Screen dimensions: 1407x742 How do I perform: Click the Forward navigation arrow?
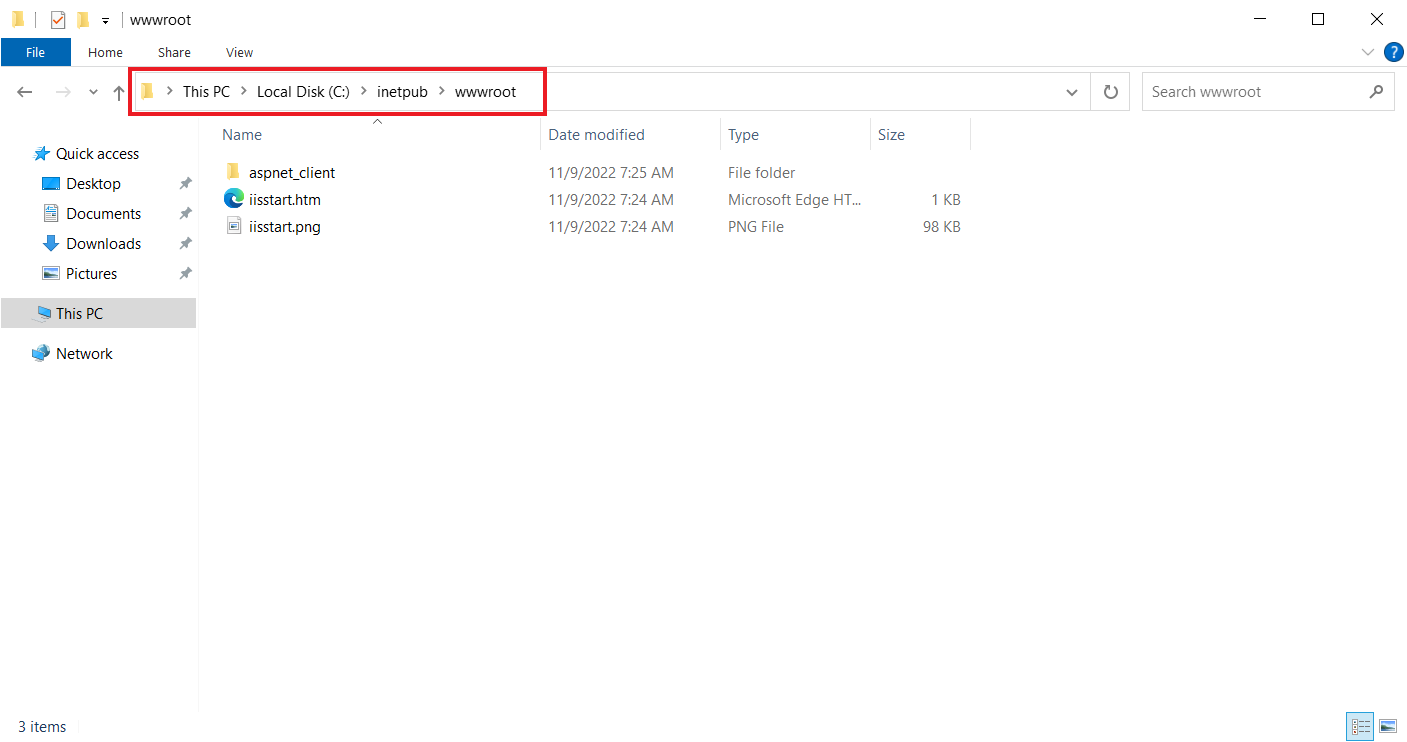(x=63, y=92)
